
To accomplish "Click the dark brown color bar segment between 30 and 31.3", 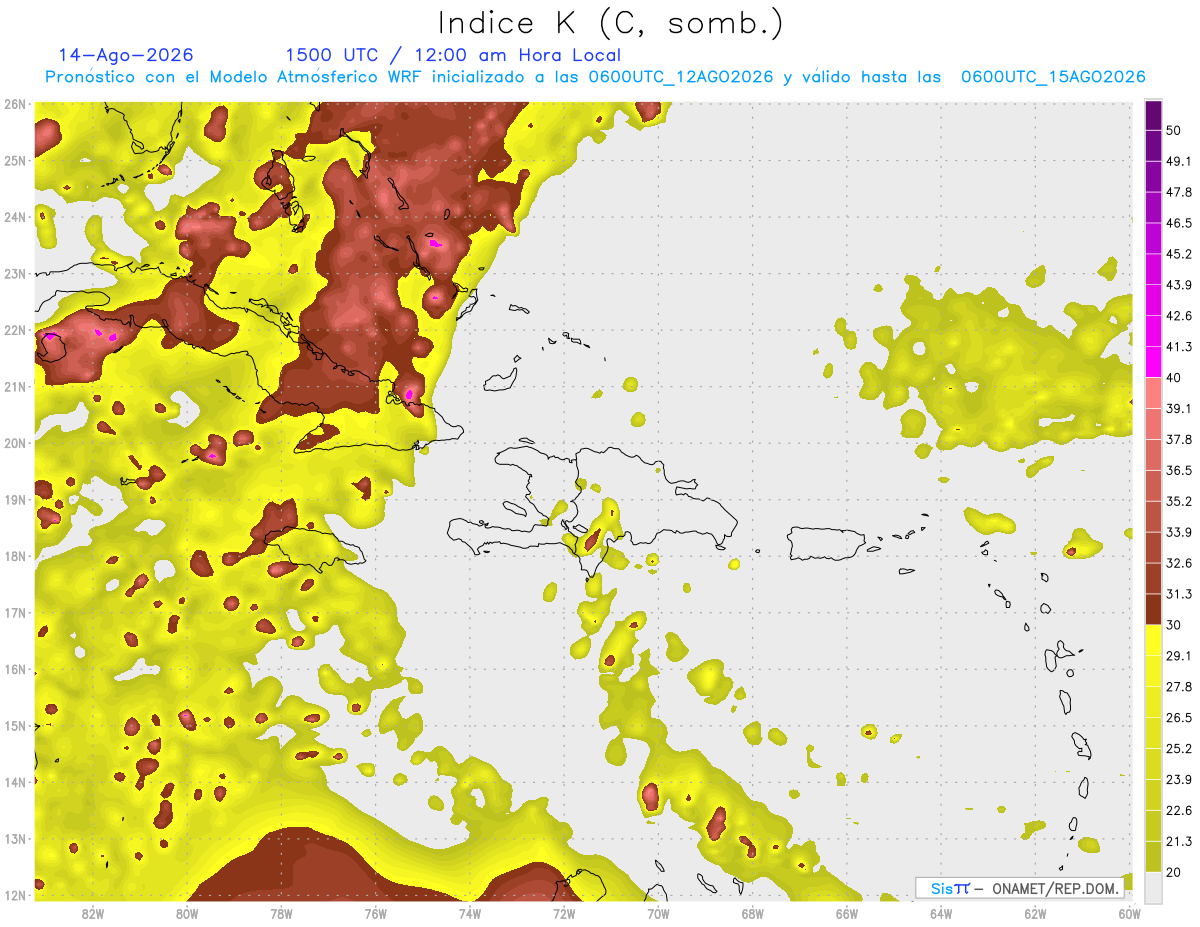I will (x=1154, y=610).
